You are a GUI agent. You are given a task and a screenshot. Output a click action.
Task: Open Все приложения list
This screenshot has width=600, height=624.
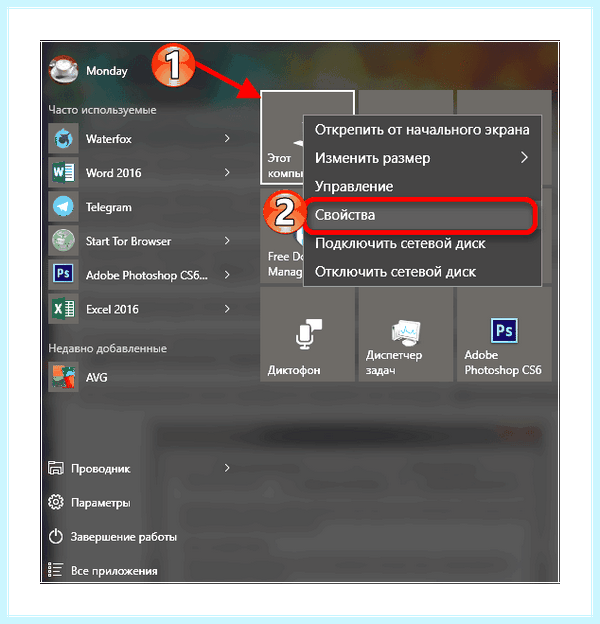click(x=114, y=571)
